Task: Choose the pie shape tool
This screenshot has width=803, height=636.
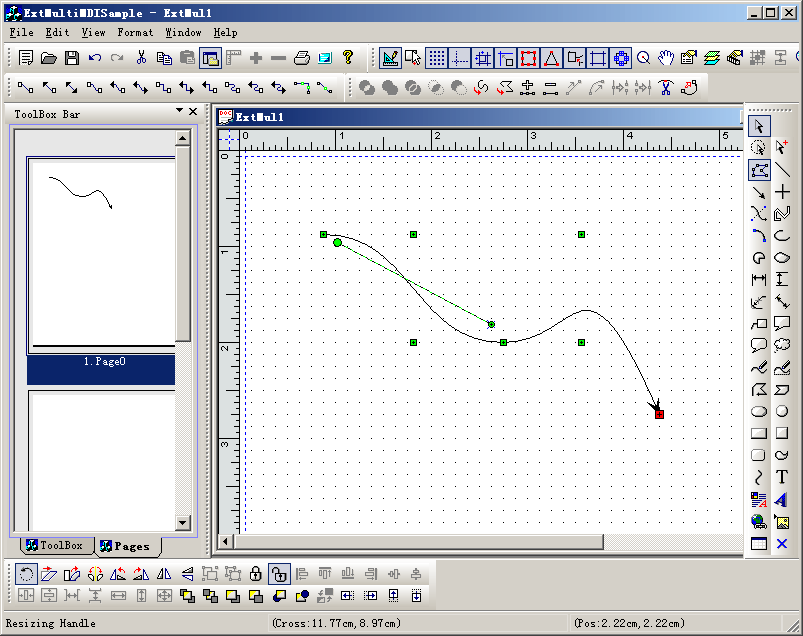Action: point(759,258)
